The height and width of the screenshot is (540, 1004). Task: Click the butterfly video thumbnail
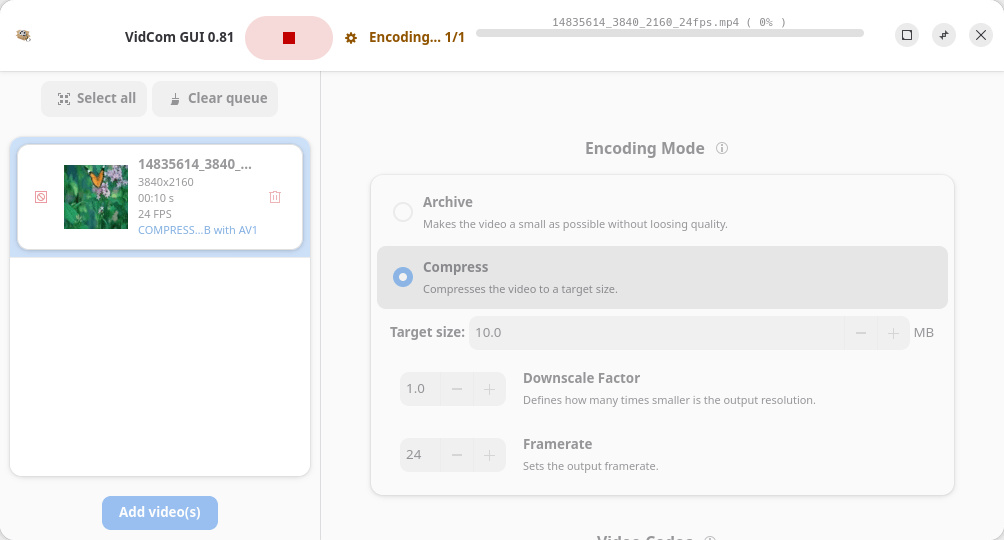tap(96, 197)
